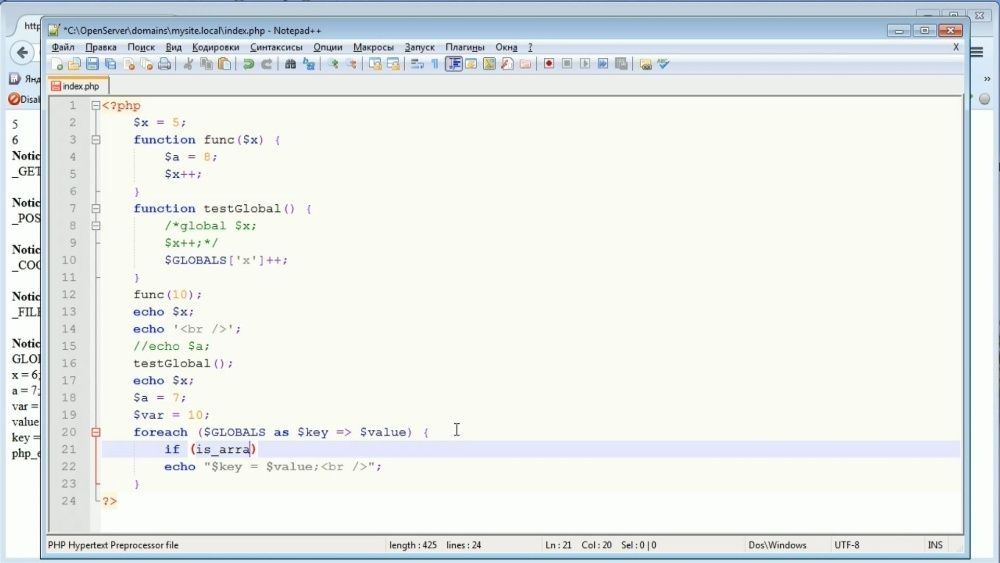Viewport: 1000px width, 563px height.
Task: Open the Файл menu
Action: coord(63,47)
